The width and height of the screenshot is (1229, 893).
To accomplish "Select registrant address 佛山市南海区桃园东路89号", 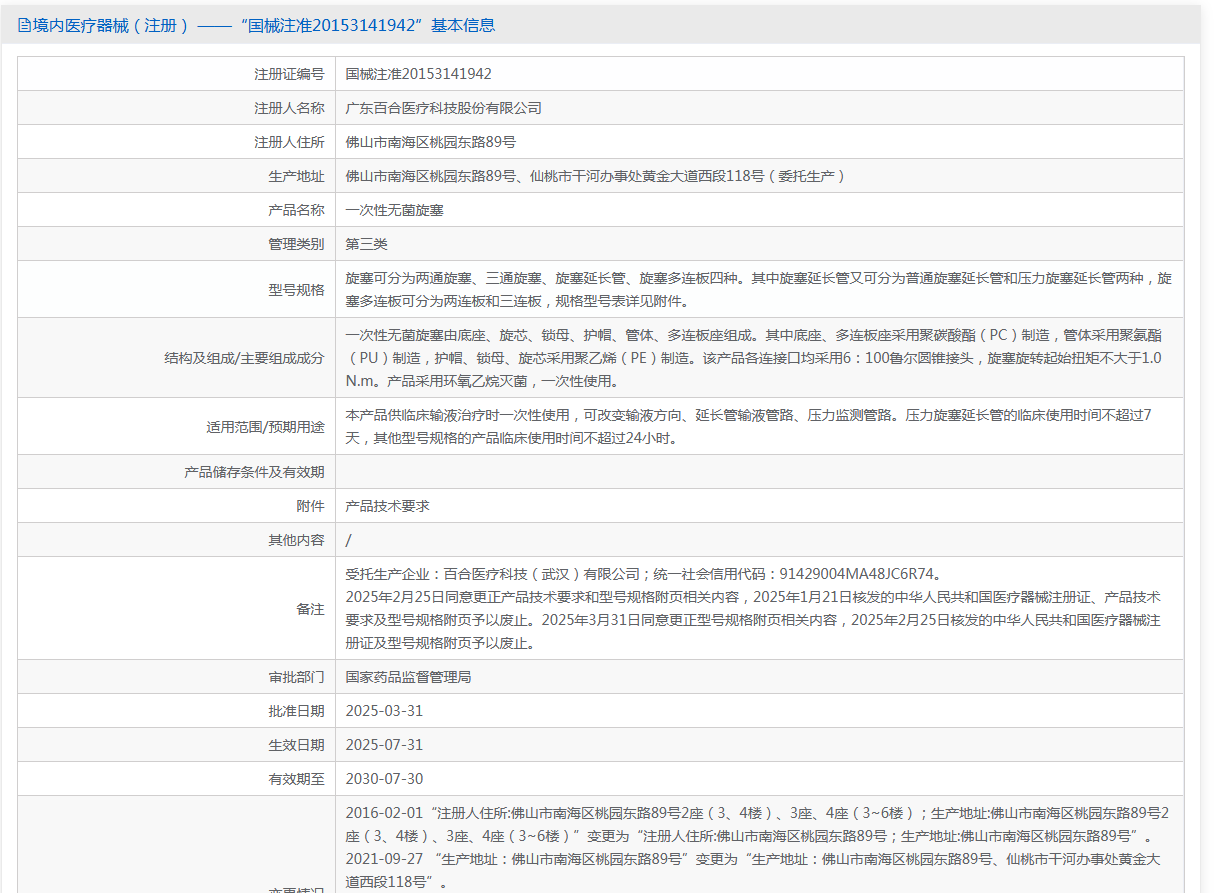I will [x=430, y=142].
